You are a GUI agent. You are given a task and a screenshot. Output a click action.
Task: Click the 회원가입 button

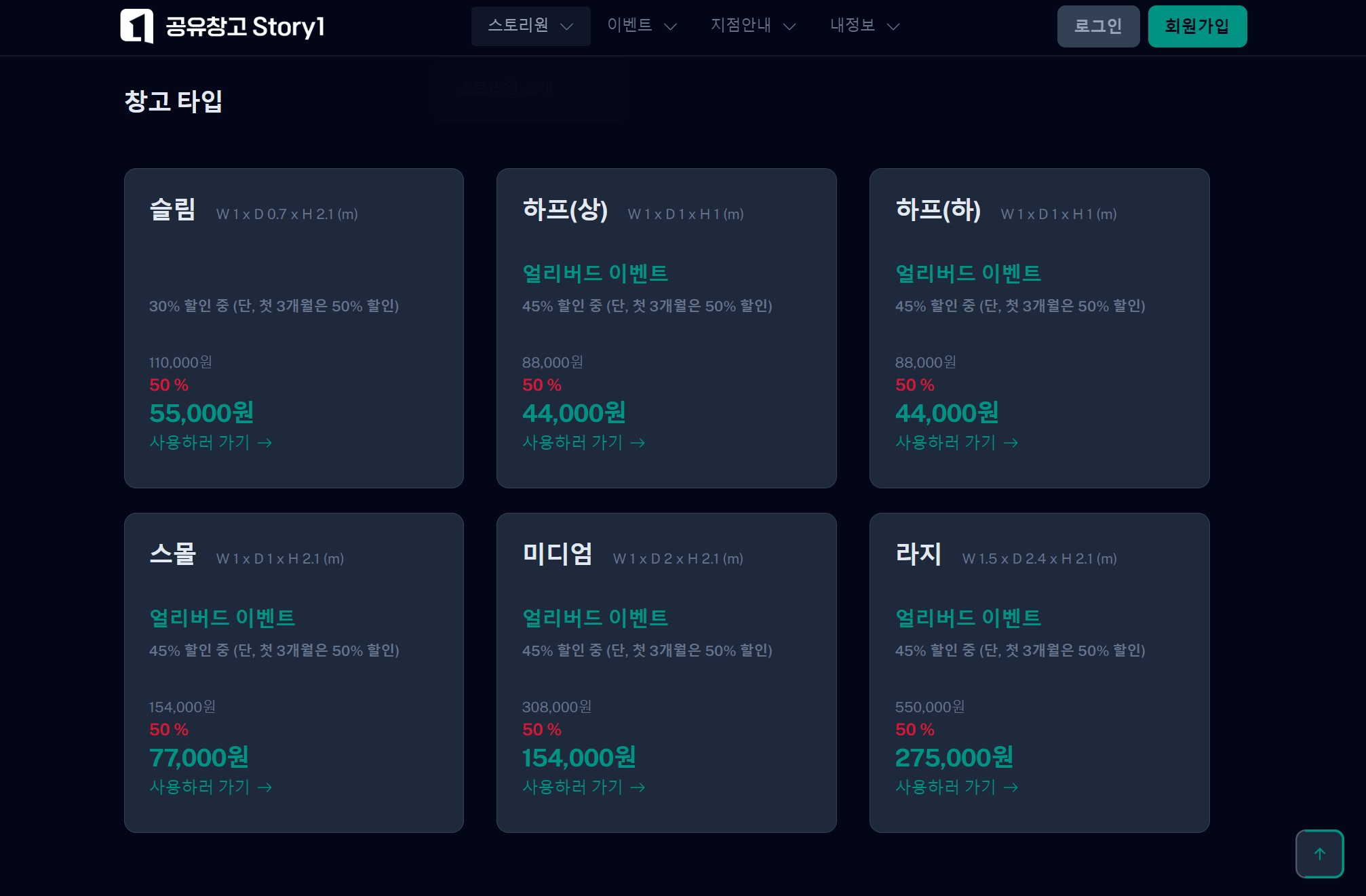(x=1196, y=26)
